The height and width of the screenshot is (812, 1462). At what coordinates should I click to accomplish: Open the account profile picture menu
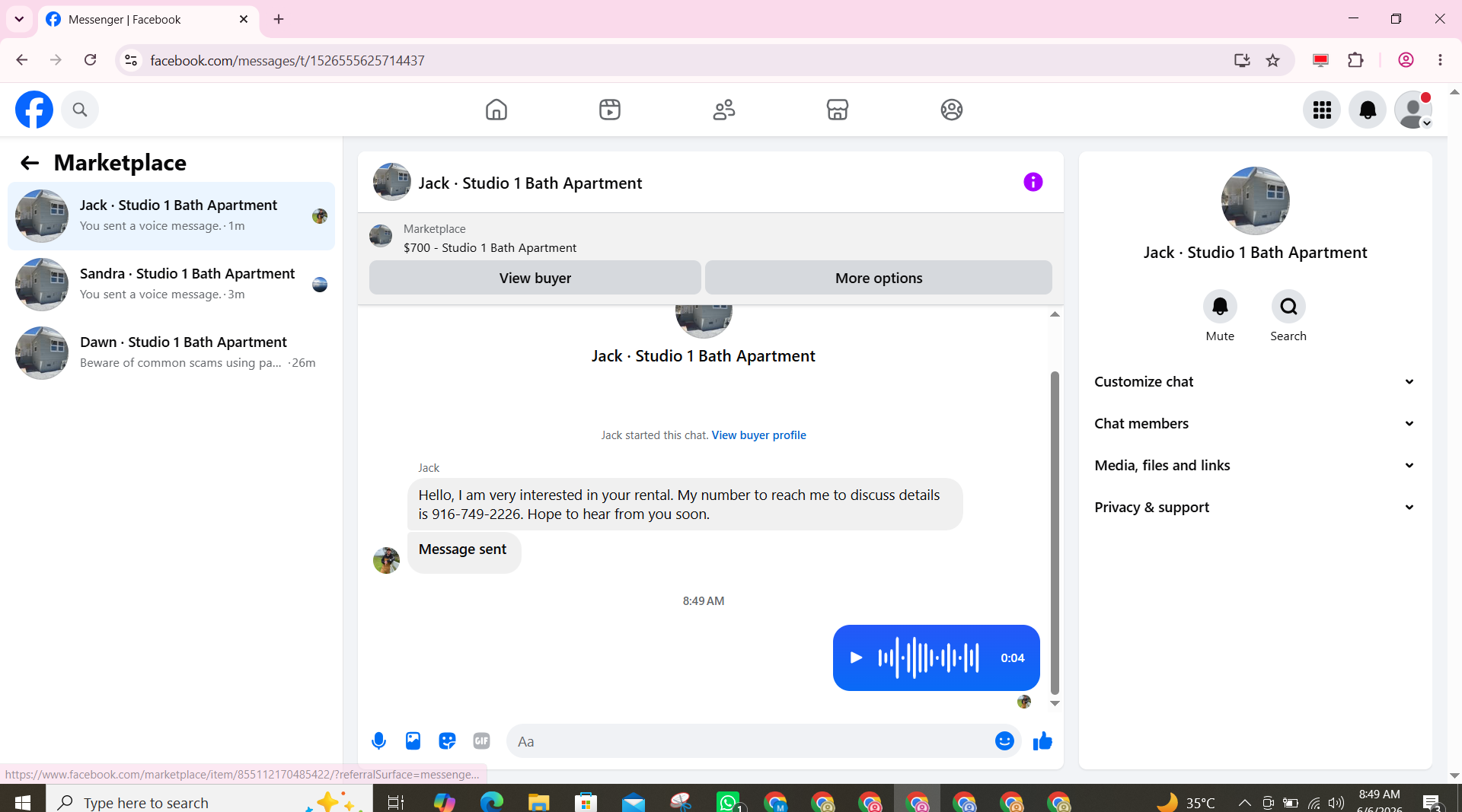point(1413,110)
